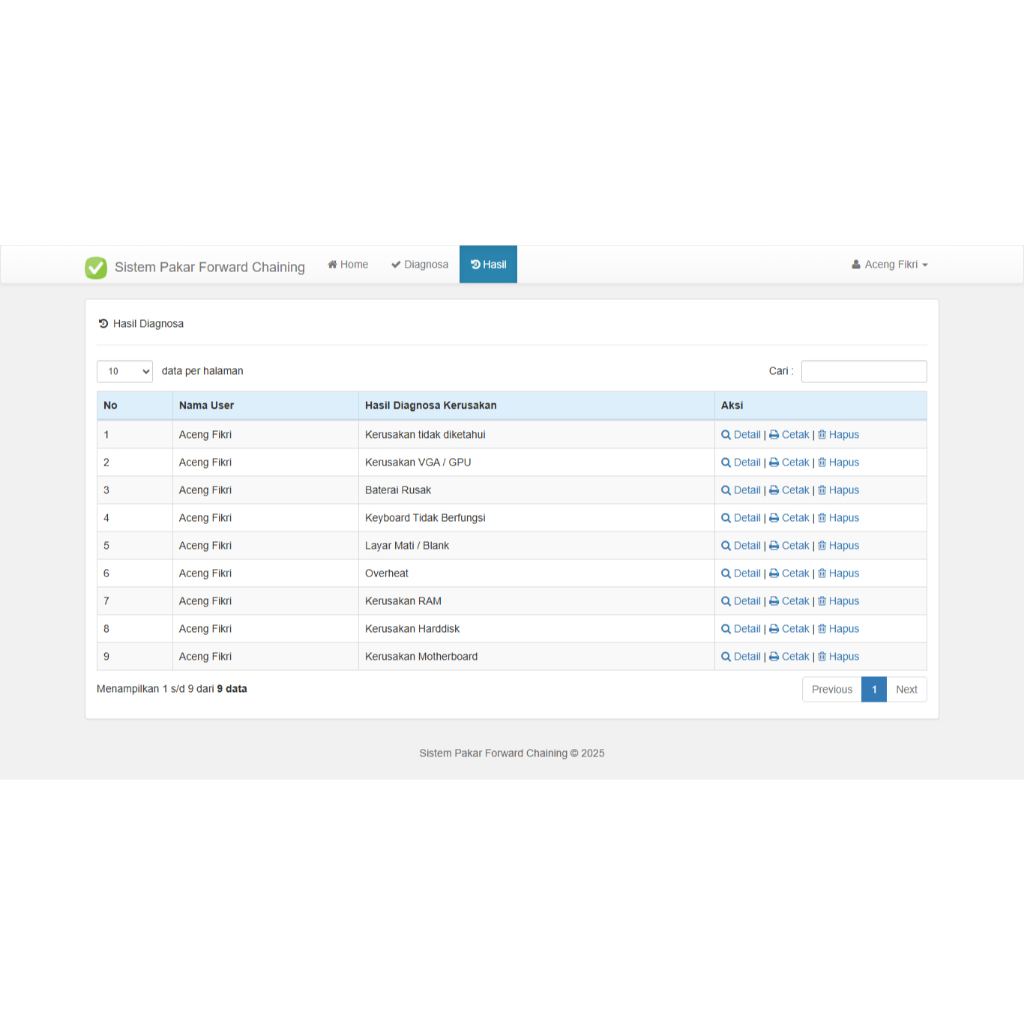Click Hapus for Kerusakan VGA / GPU
This screenshot has height=1024, width=1024.
click(x=839, y=462)
